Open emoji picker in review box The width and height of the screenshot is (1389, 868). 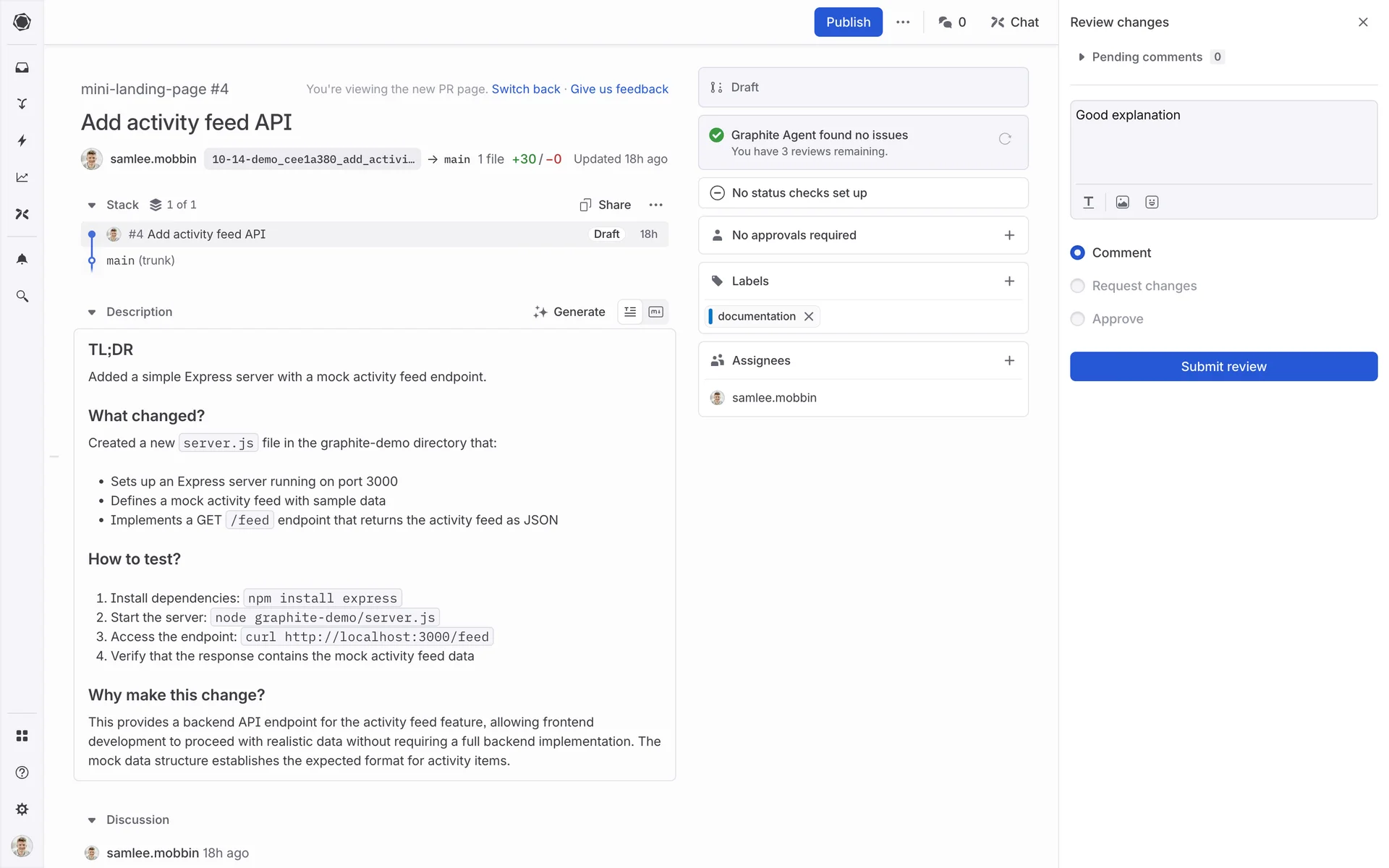[x=1152, y=203]
